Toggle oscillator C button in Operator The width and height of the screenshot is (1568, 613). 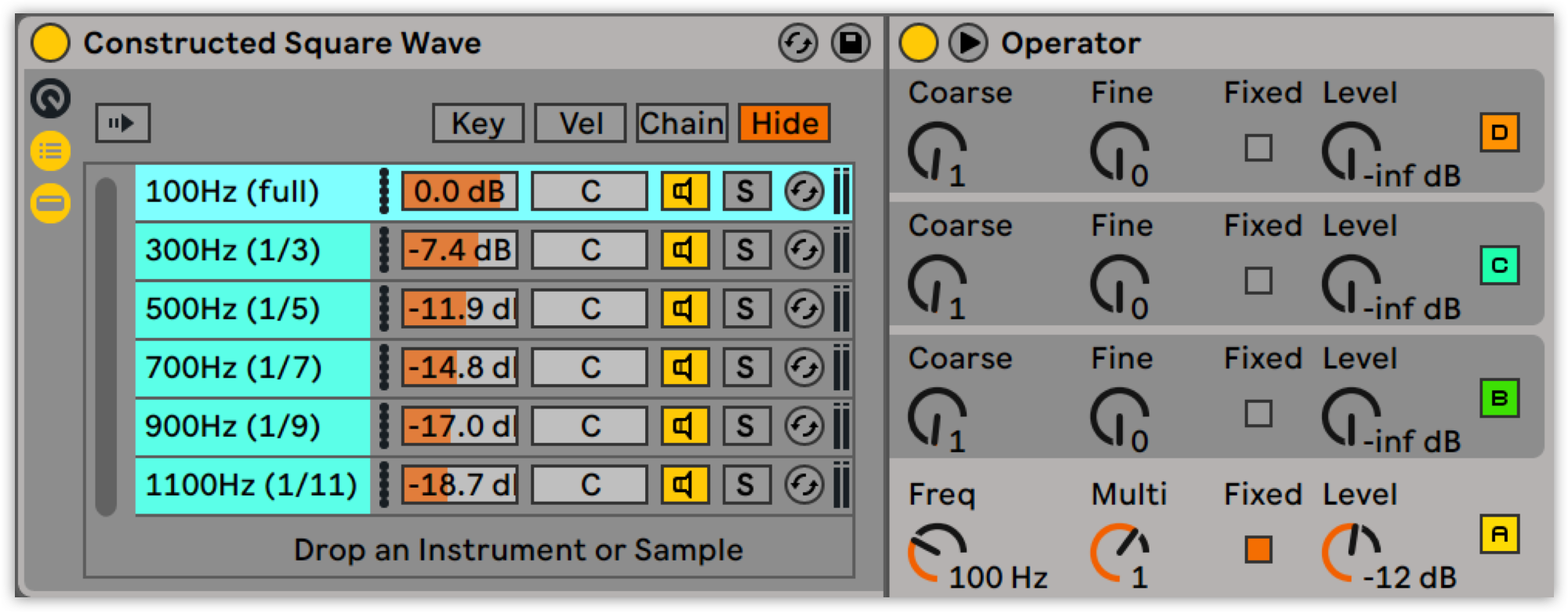(1500, 265)
